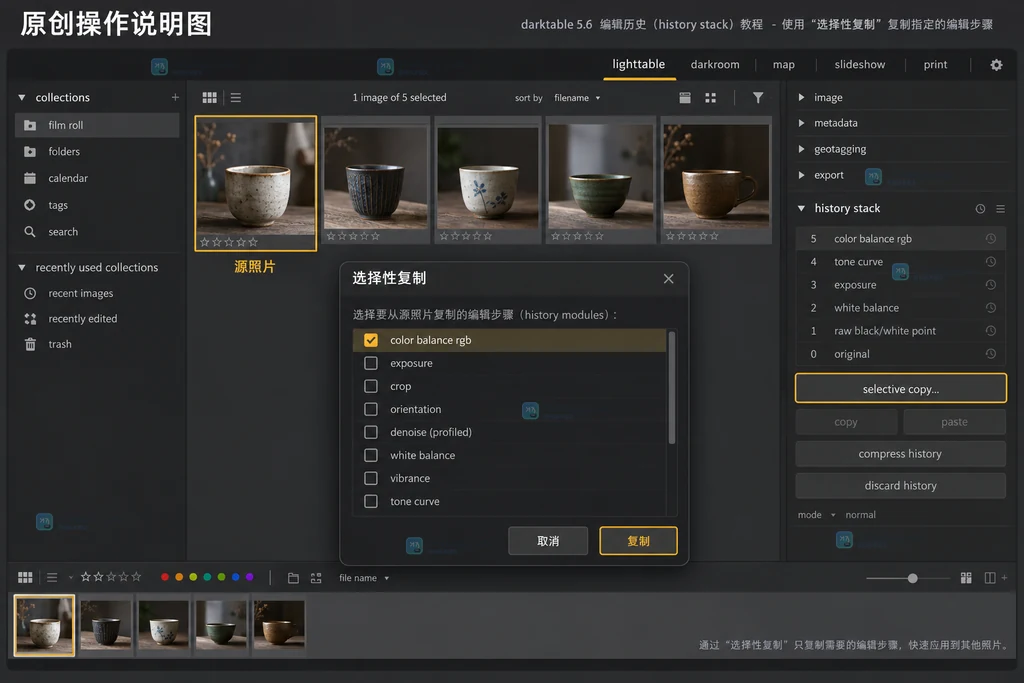
Task: Check the white balance checkbox in dialog
Action: click(371, 455)
